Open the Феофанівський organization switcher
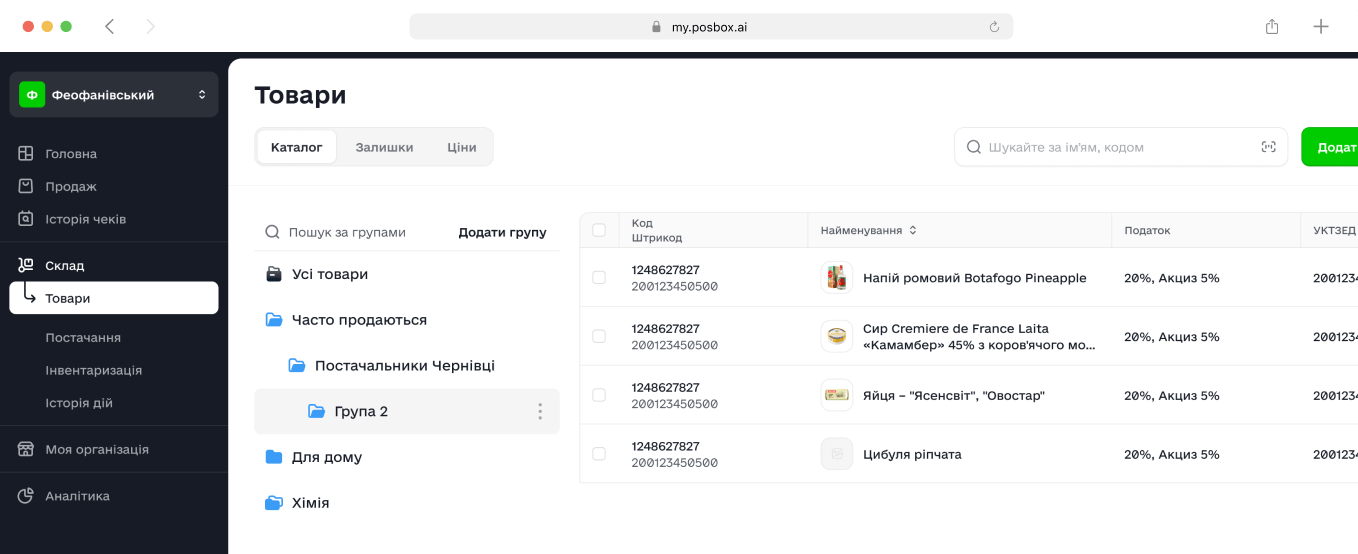Image resolution: width=1358 pixels, height=554 pixels. pos(114,95)
